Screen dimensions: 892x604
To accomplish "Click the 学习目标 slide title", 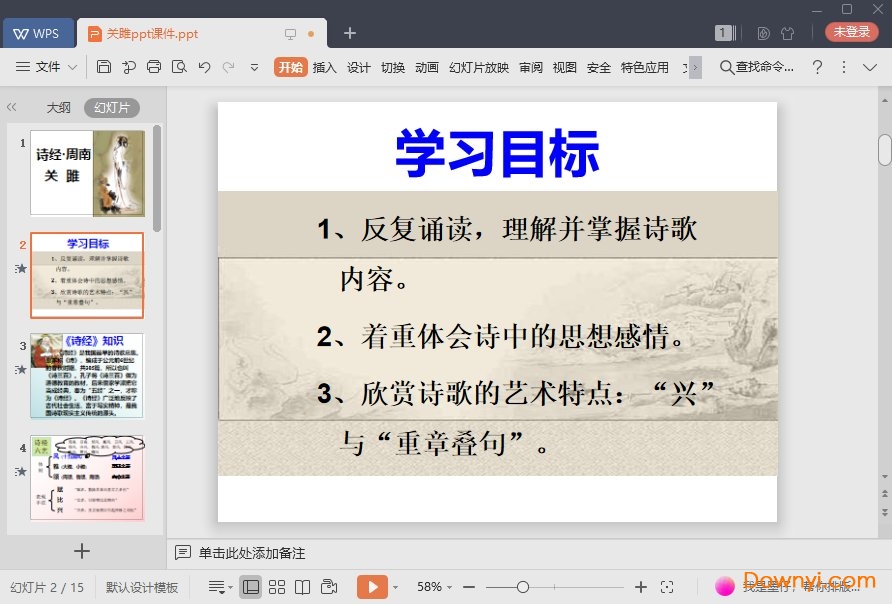I will [x=497, y=153].
